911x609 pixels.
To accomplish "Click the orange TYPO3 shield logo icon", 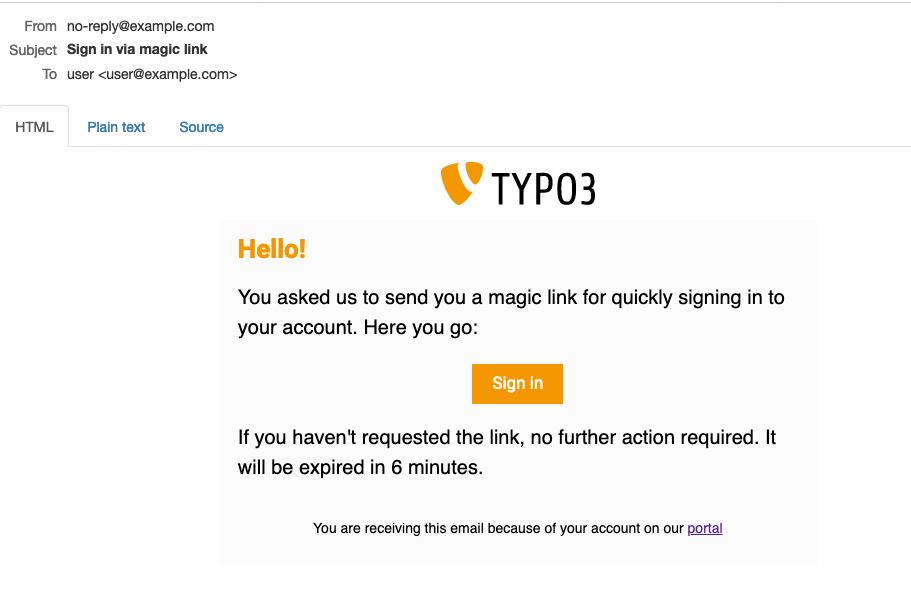I will click(462, 183).
